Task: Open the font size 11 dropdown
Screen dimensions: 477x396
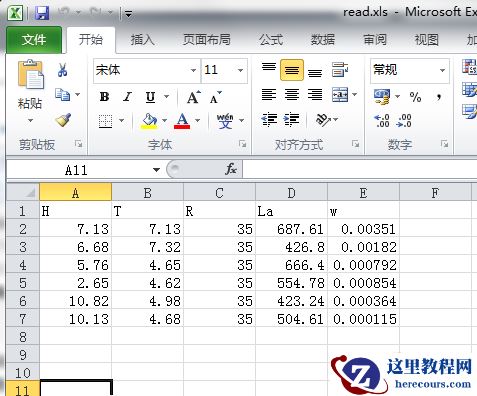Action: tap(240, 70)
